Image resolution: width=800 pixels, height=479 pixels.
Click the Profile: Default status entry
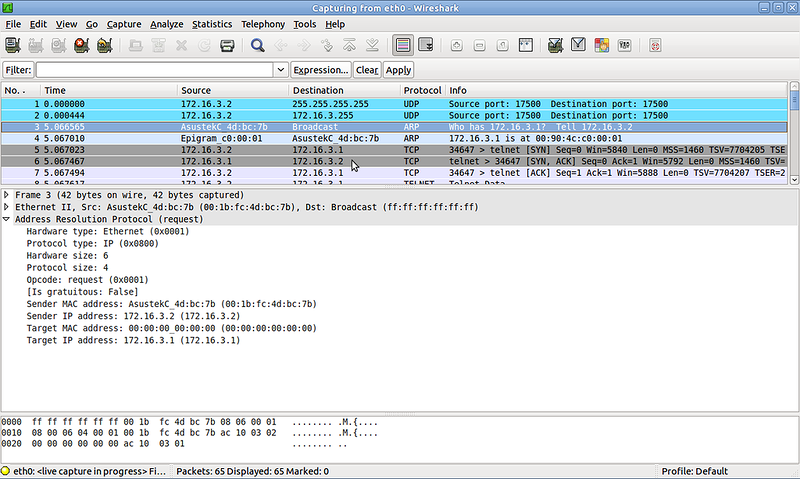694,471
